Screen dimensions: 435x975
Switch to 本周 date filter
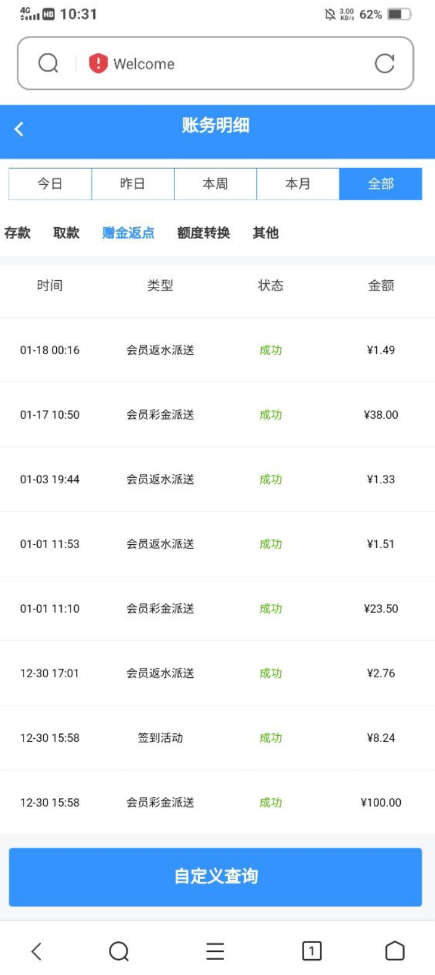tap(216, 184)
